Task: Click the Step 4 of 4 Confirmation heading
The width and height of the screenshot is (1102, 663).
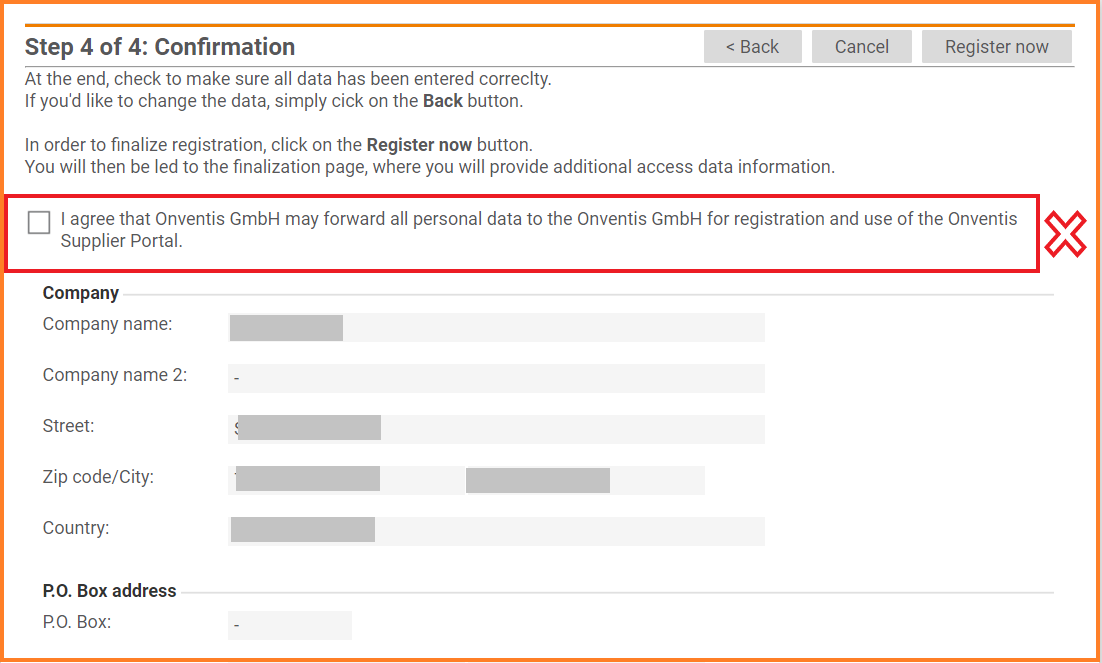Action: tap(159, 46)
